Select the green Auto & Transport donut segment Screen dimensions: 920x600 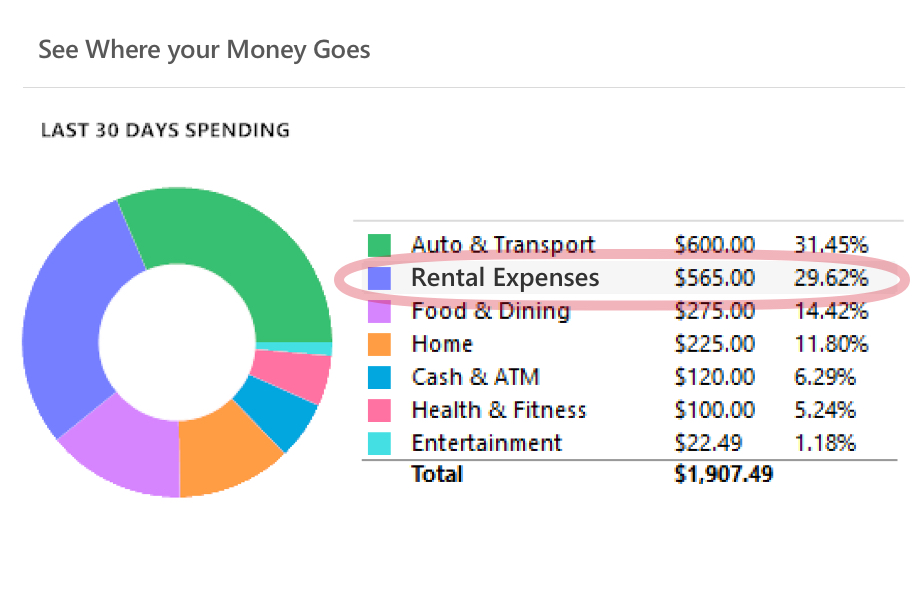[246, 252]
